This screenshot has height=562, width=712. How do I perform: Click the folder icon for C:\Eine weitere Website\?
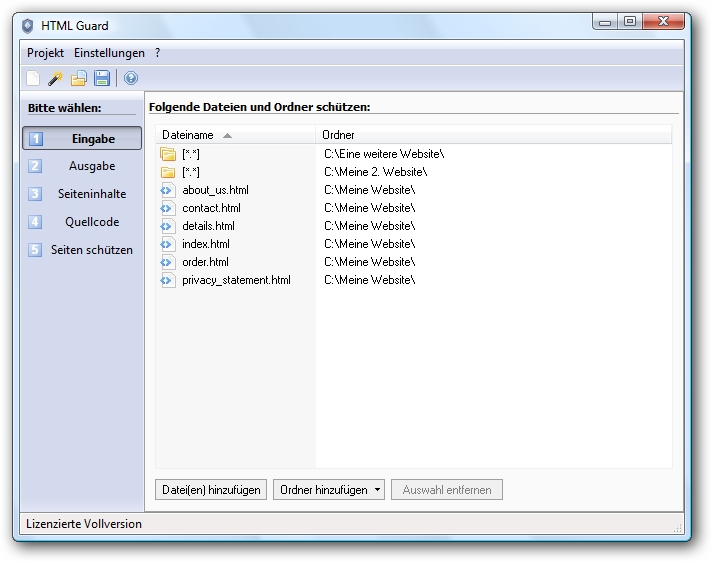(168, 154)
